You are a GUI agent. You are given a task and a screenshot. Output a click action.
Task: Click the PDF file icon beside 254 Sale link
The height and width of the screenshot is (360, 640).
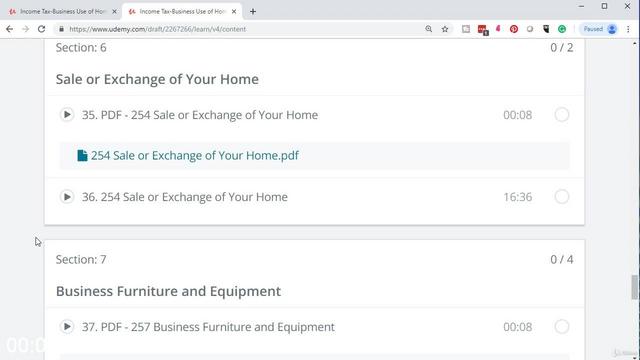tap(82, 156)
